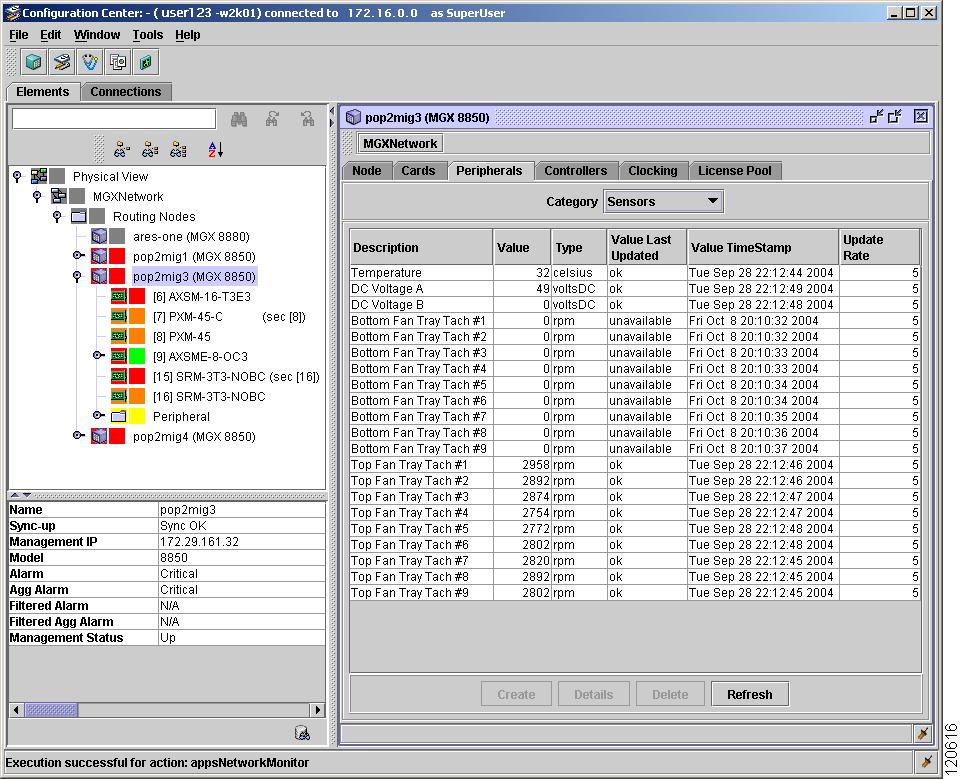Open the Controllers tab
Image resolution: width=962 pixels, height=779 pixels.
pos(575,171)
